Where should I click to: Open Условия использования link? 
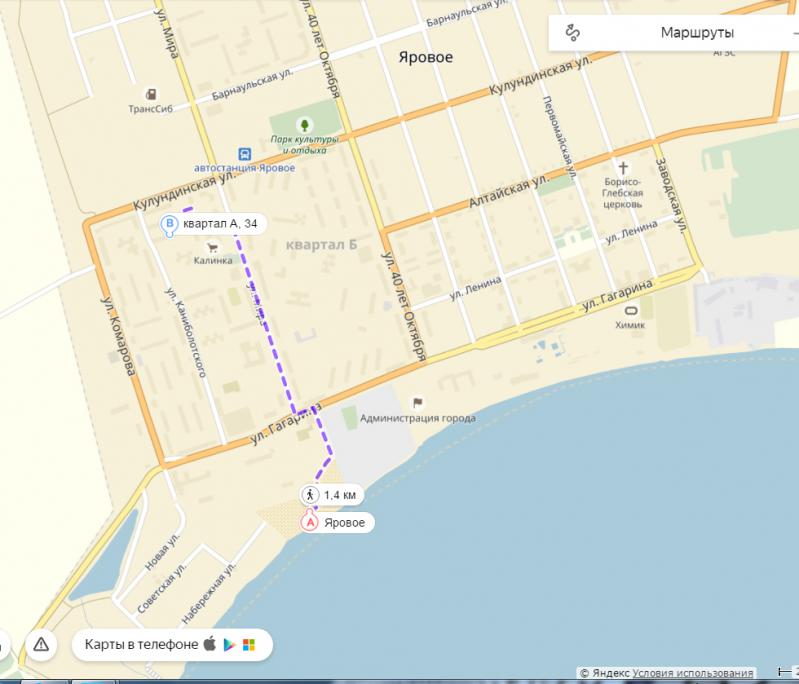(x=693, y=673)
